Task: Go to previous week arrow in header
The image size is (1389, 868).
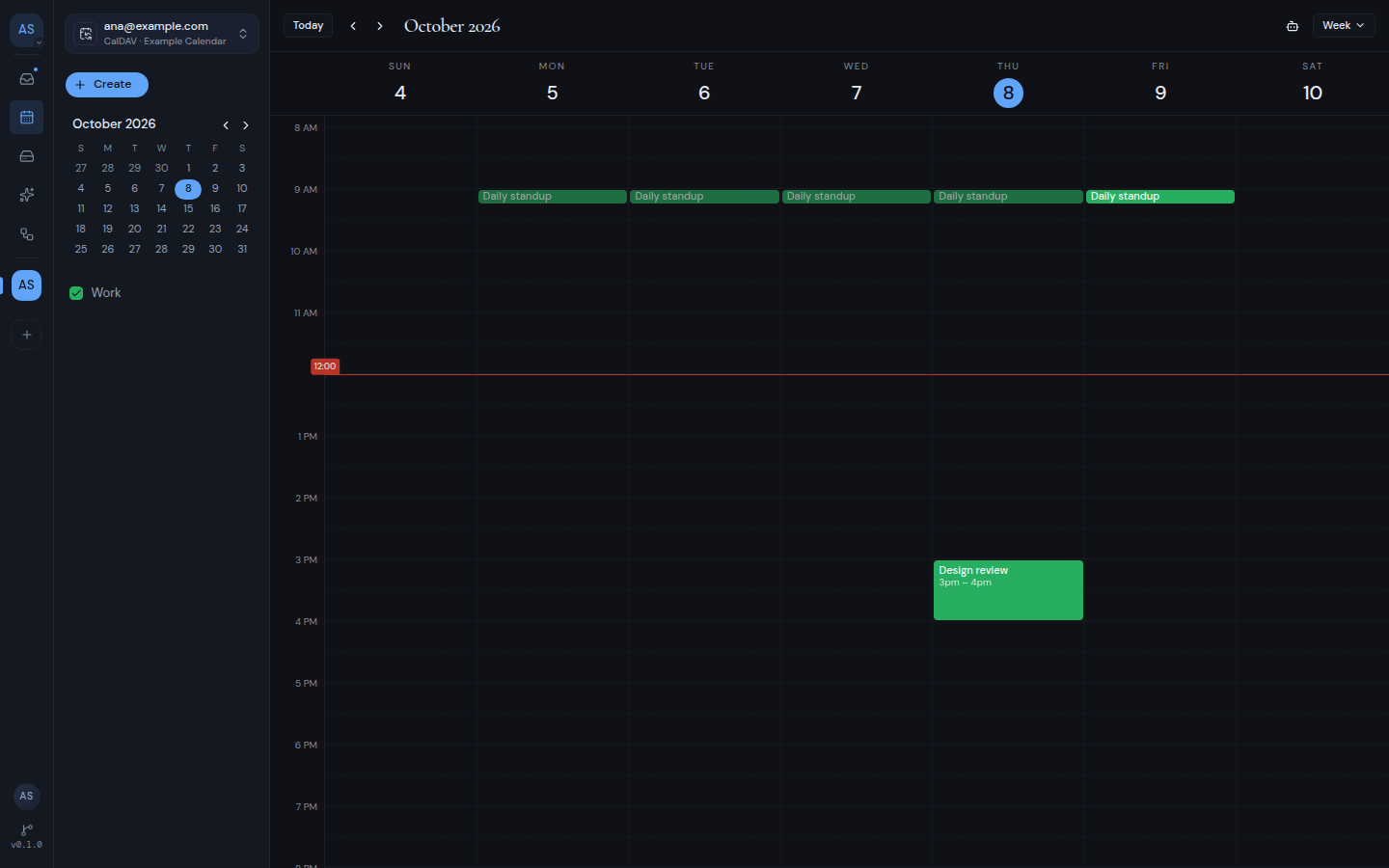Action: click(353, 26)
